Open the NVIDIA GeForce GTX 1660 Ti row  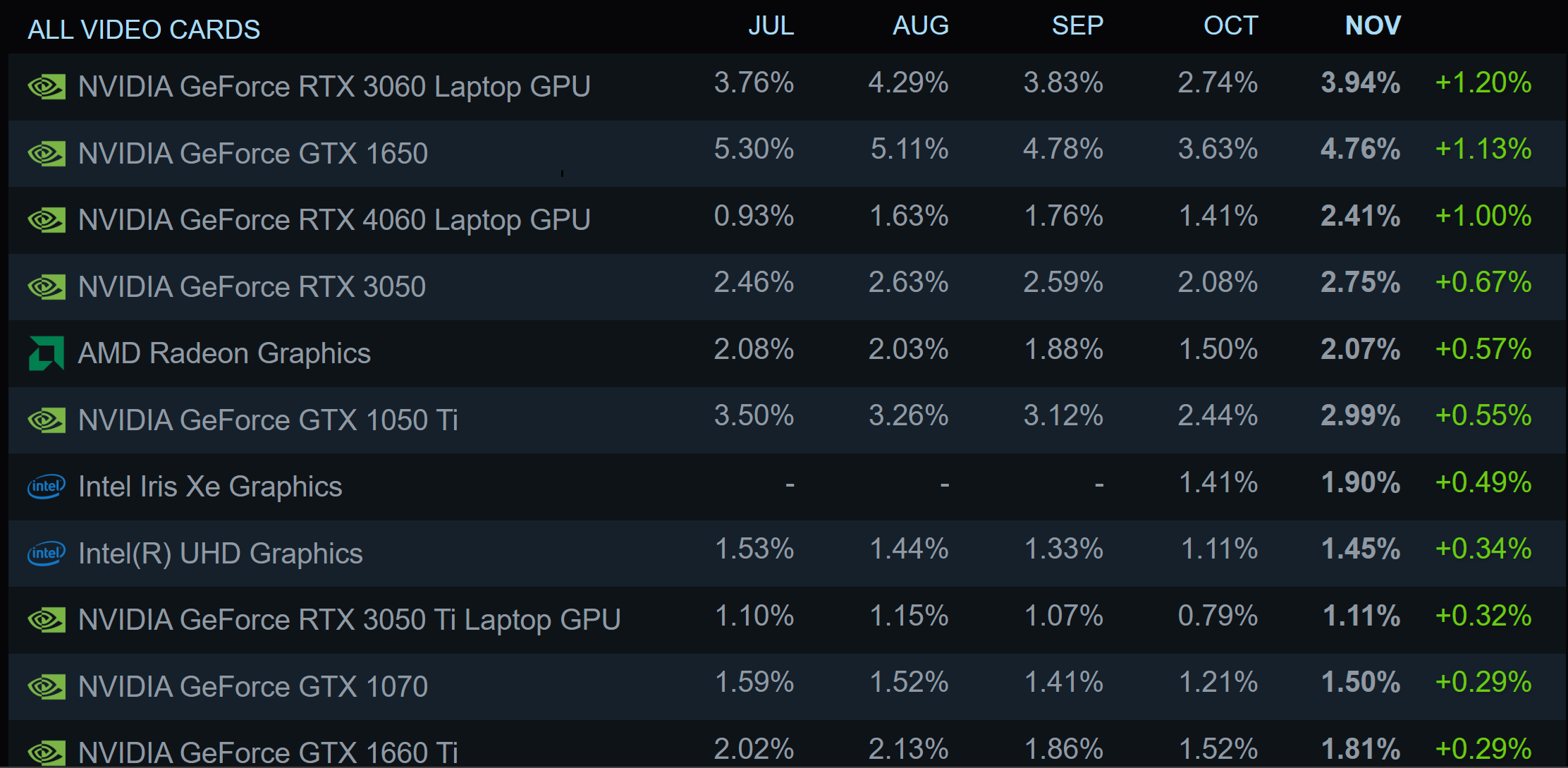tap(268, 752)
